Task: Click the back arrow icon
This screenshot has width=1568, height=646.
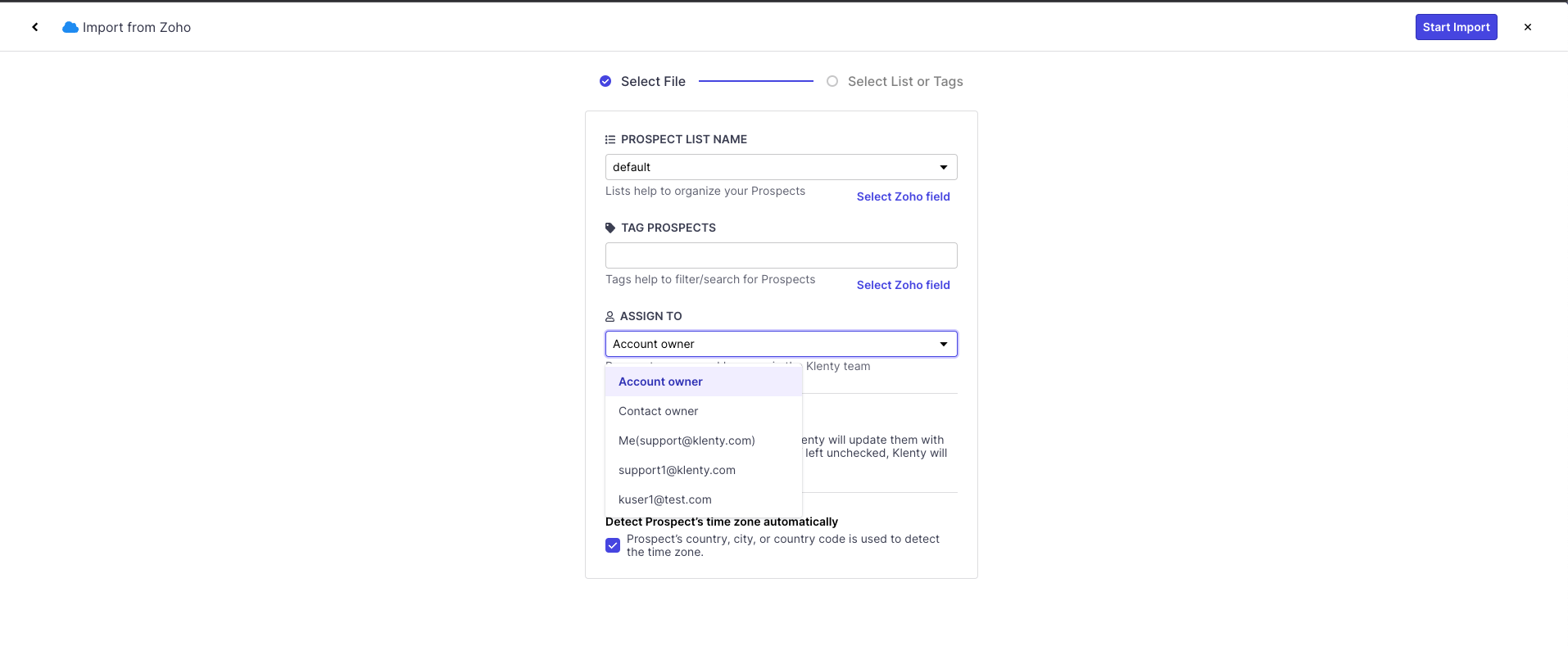Action: pos(35,27)
